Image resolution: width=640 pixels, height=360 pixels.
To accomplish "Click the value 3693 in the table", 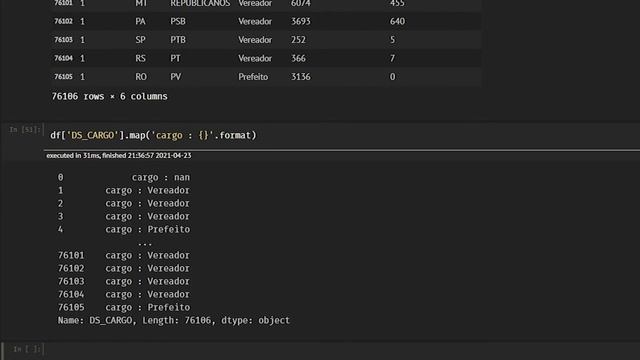I will pos(301,21).
